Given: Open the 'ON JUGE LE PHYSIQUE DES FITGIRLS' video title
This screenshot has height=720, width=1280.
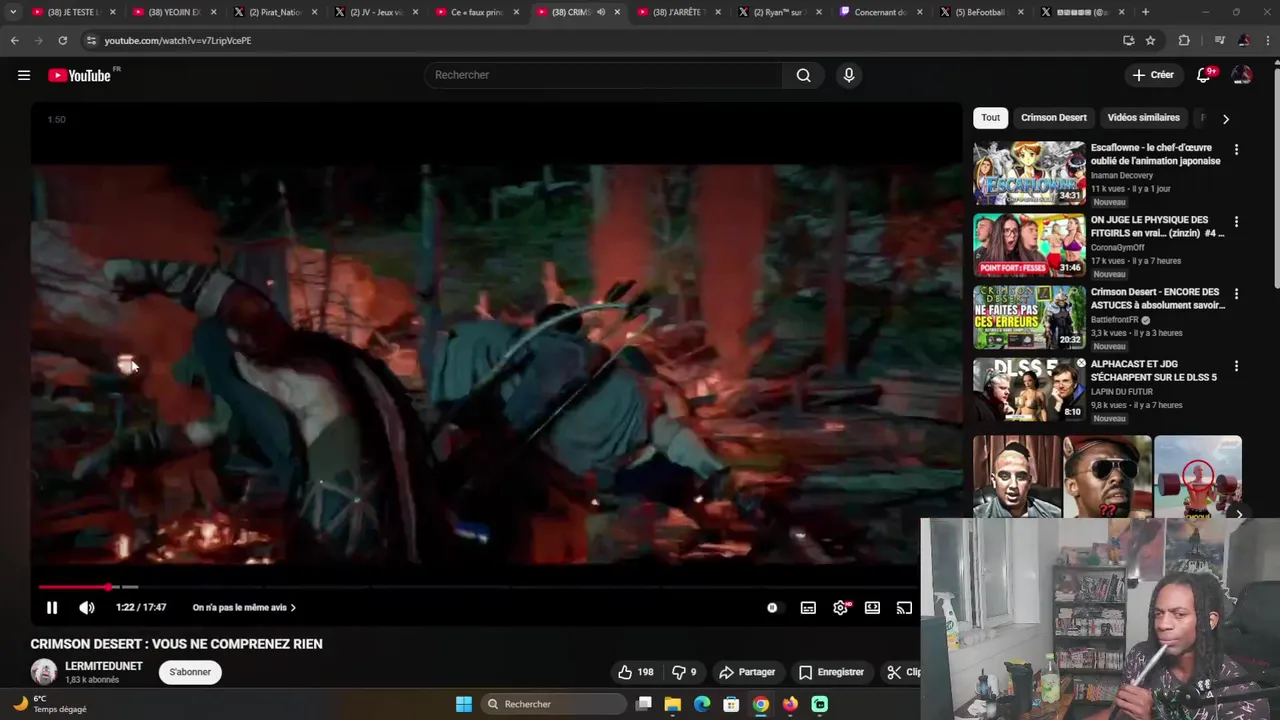Looking at the screenshot, I should [x=1157, y=226].
